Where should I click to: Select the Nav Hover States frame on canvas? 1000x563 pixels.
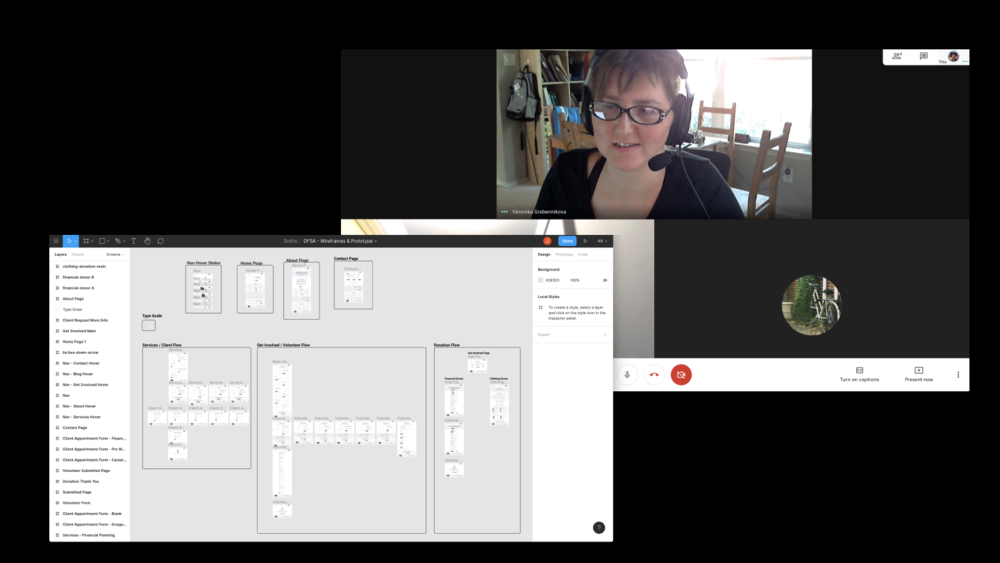pos(203,289)
